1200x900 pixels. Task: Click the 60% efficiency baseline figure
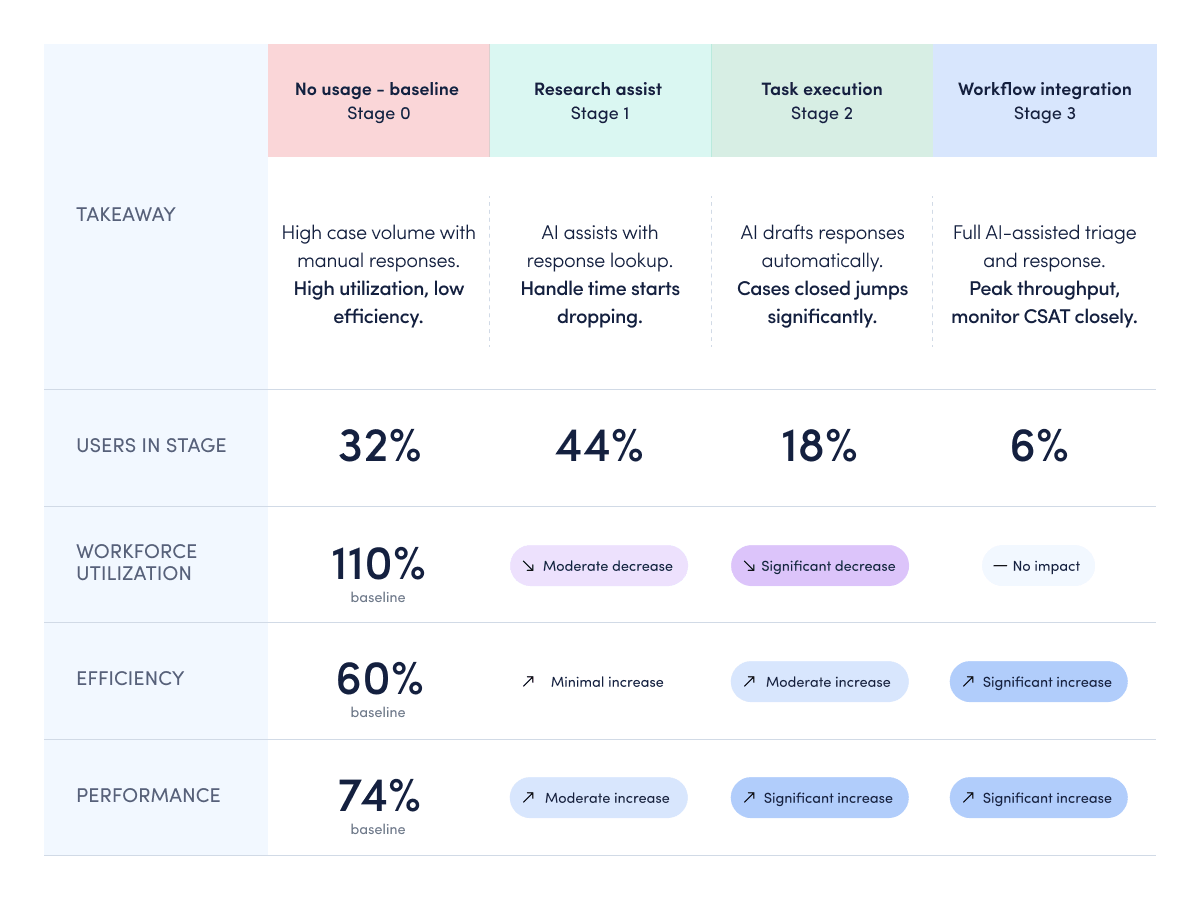pos(379,680)
